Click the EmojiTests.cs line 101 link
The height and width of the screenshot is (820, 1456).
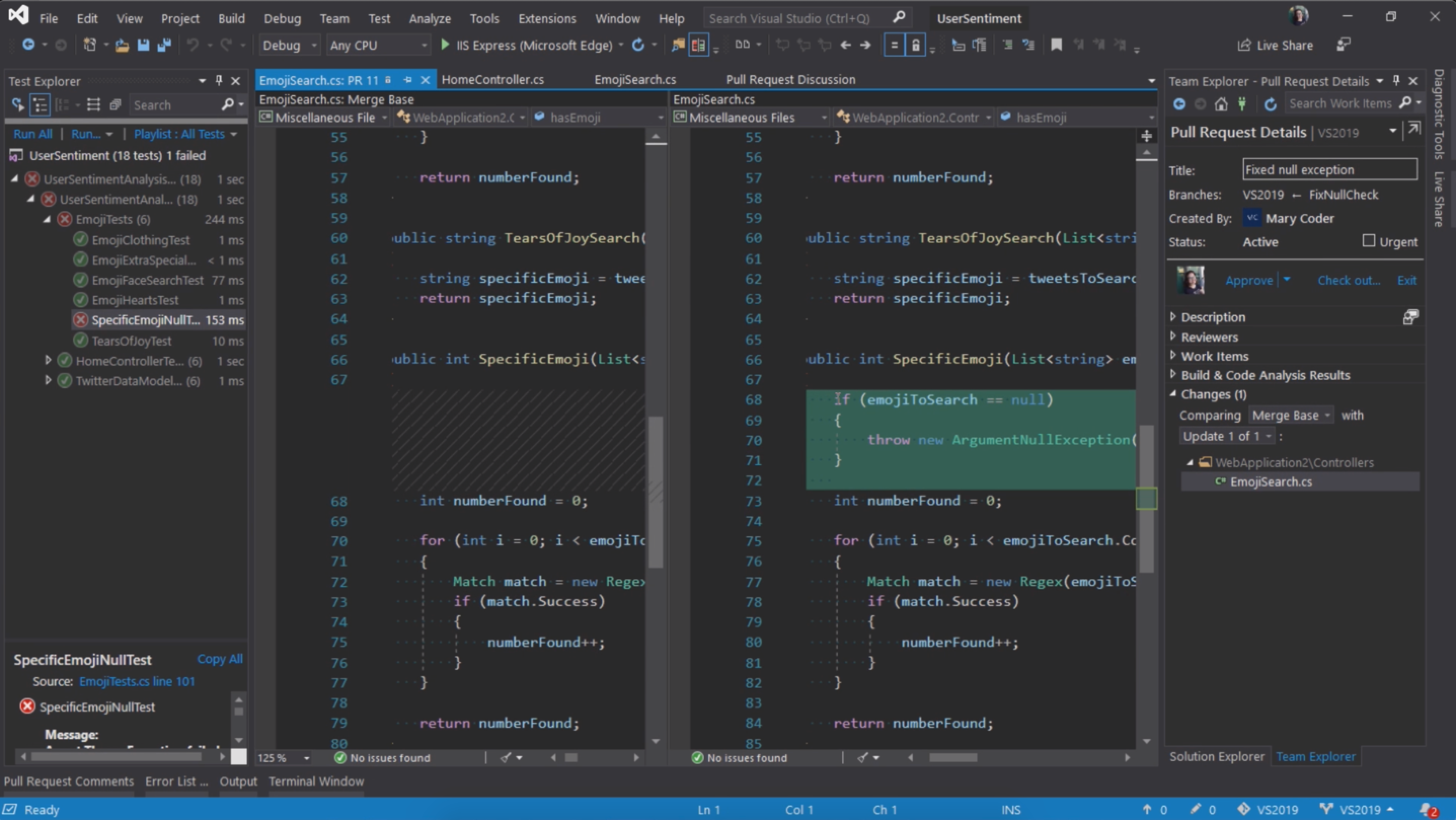[138, 681]
